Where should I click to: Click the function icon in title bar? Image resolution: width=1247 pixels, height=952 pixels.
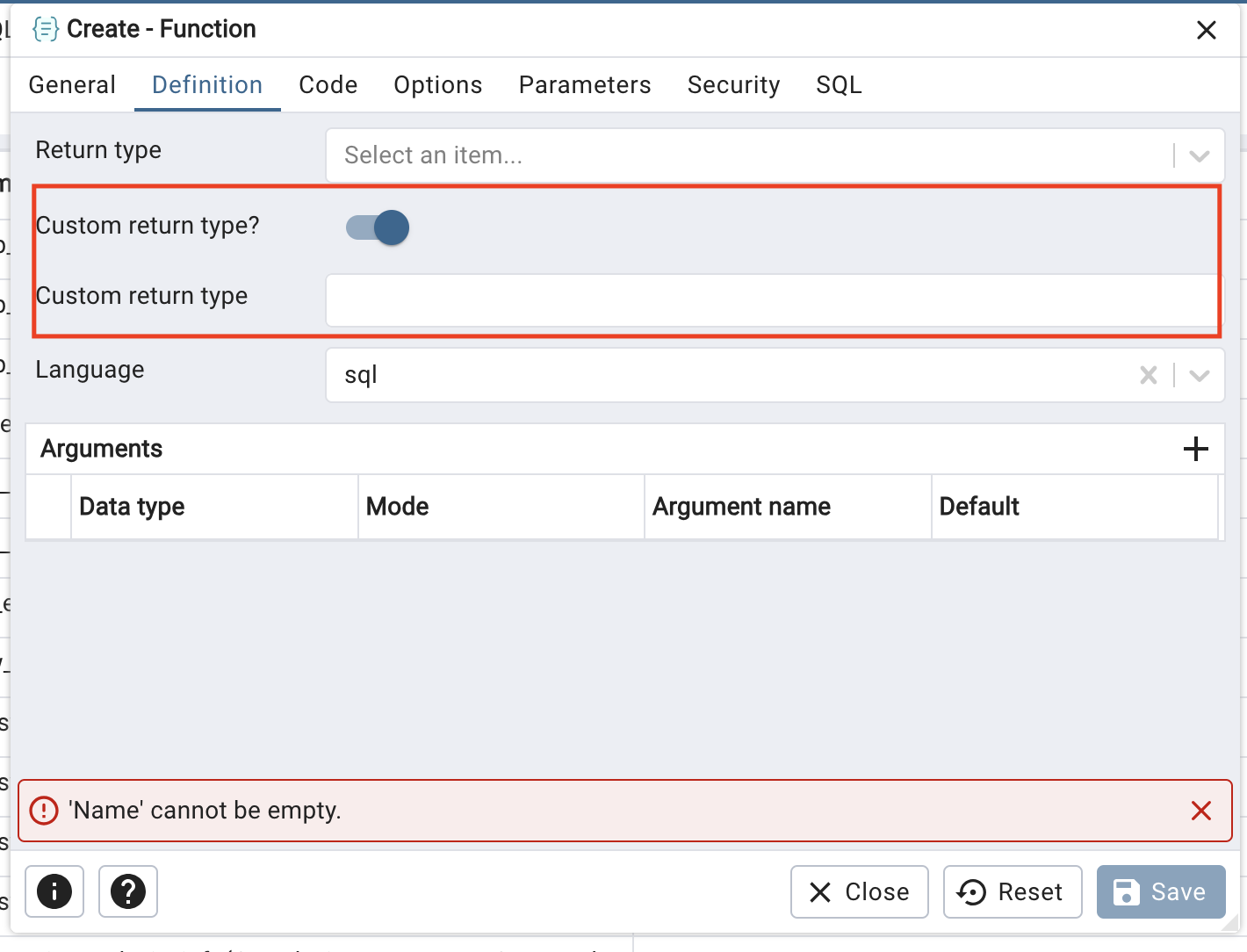click(x=45, y=29)
